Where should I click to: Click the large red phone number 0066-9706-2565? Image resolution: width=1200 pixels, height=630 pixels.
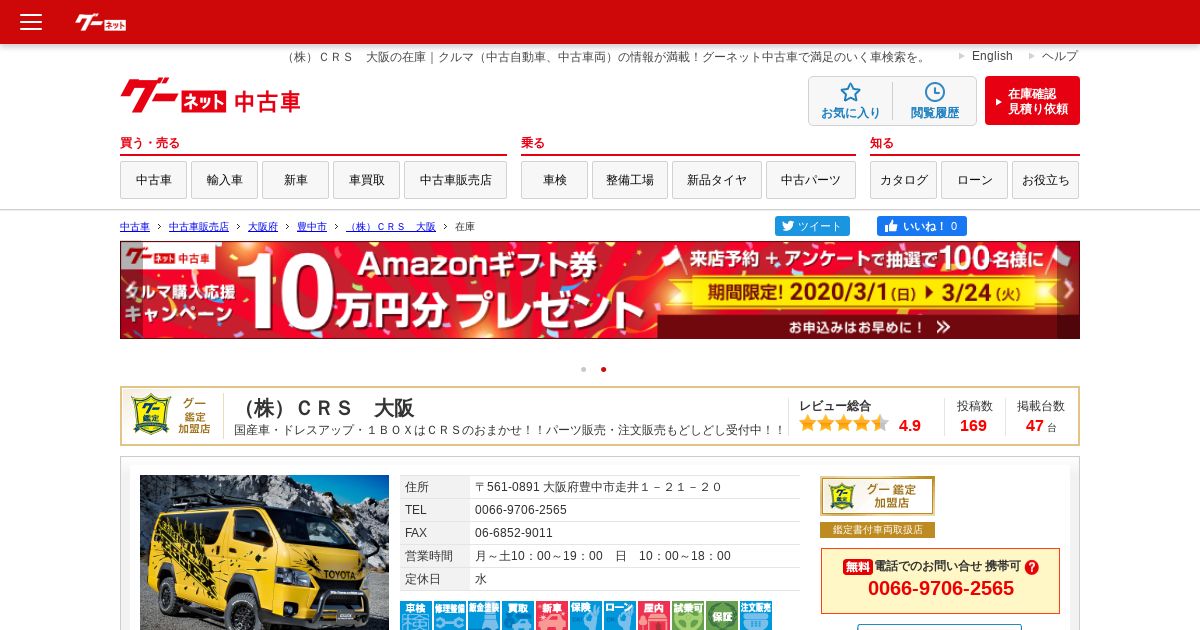coord(941,589)
